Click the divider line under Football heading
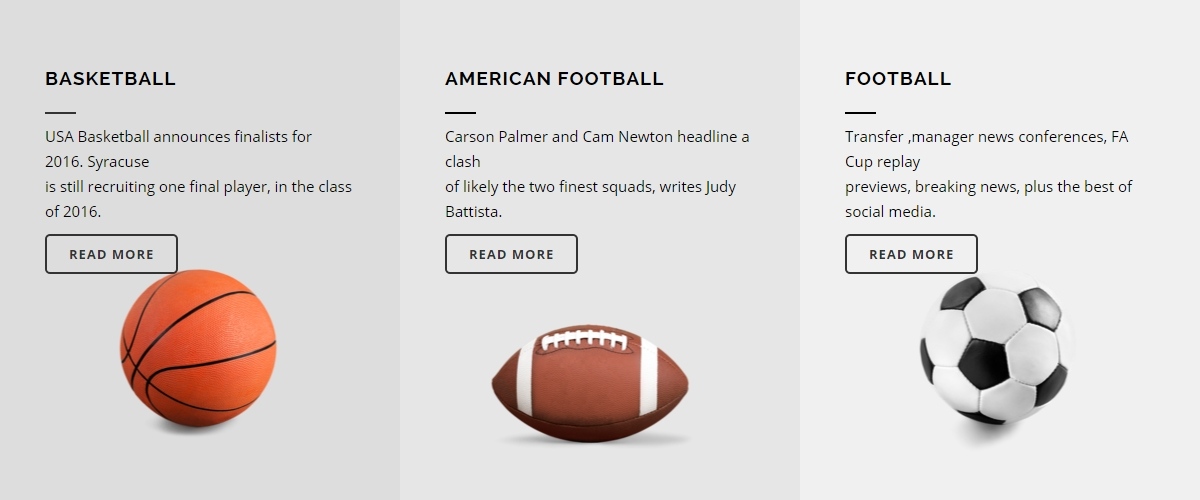This screenshot has height=500, width=1200. 860,113
